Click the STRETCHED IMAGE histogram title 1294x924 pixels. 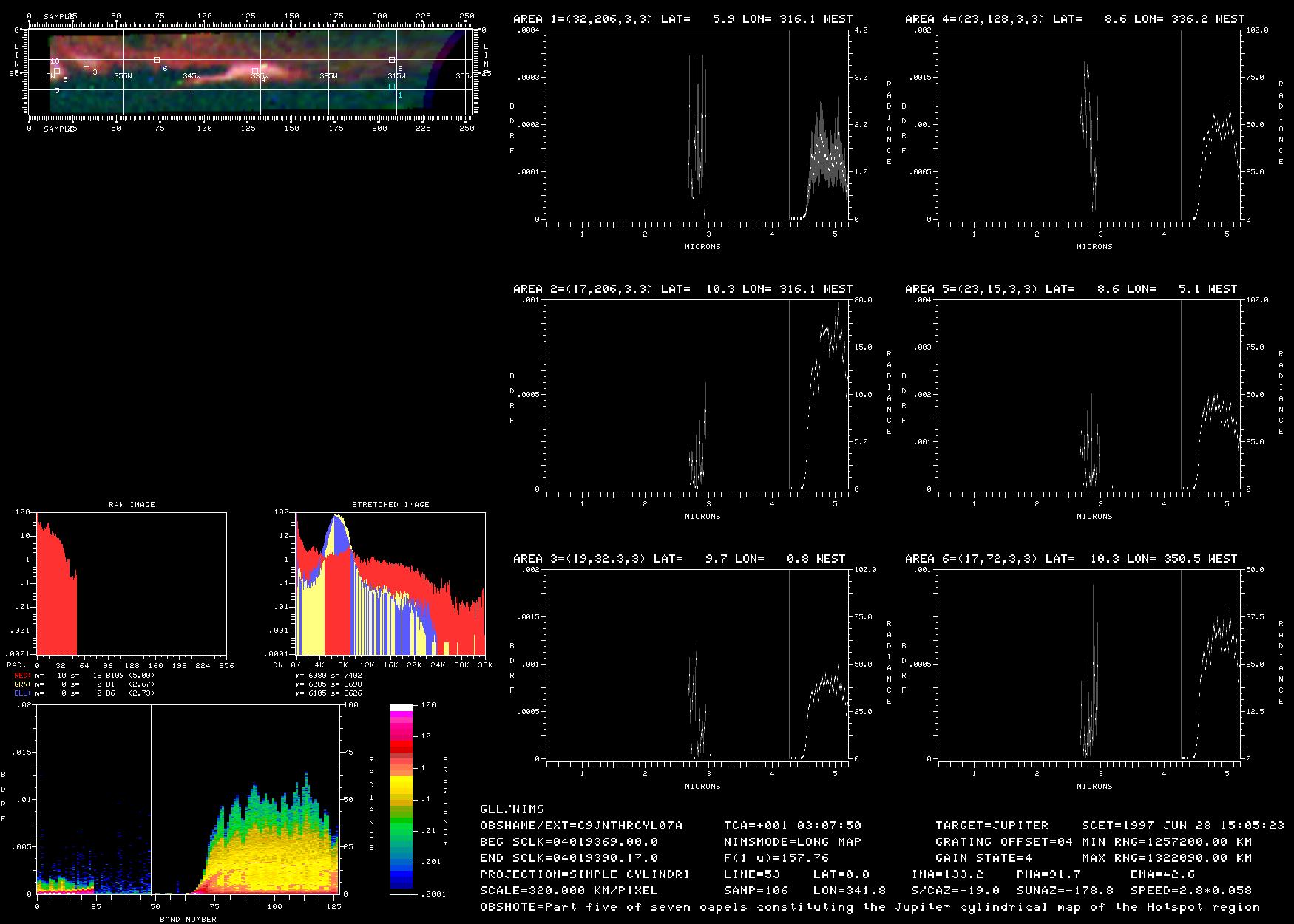(x=390, y=505)
